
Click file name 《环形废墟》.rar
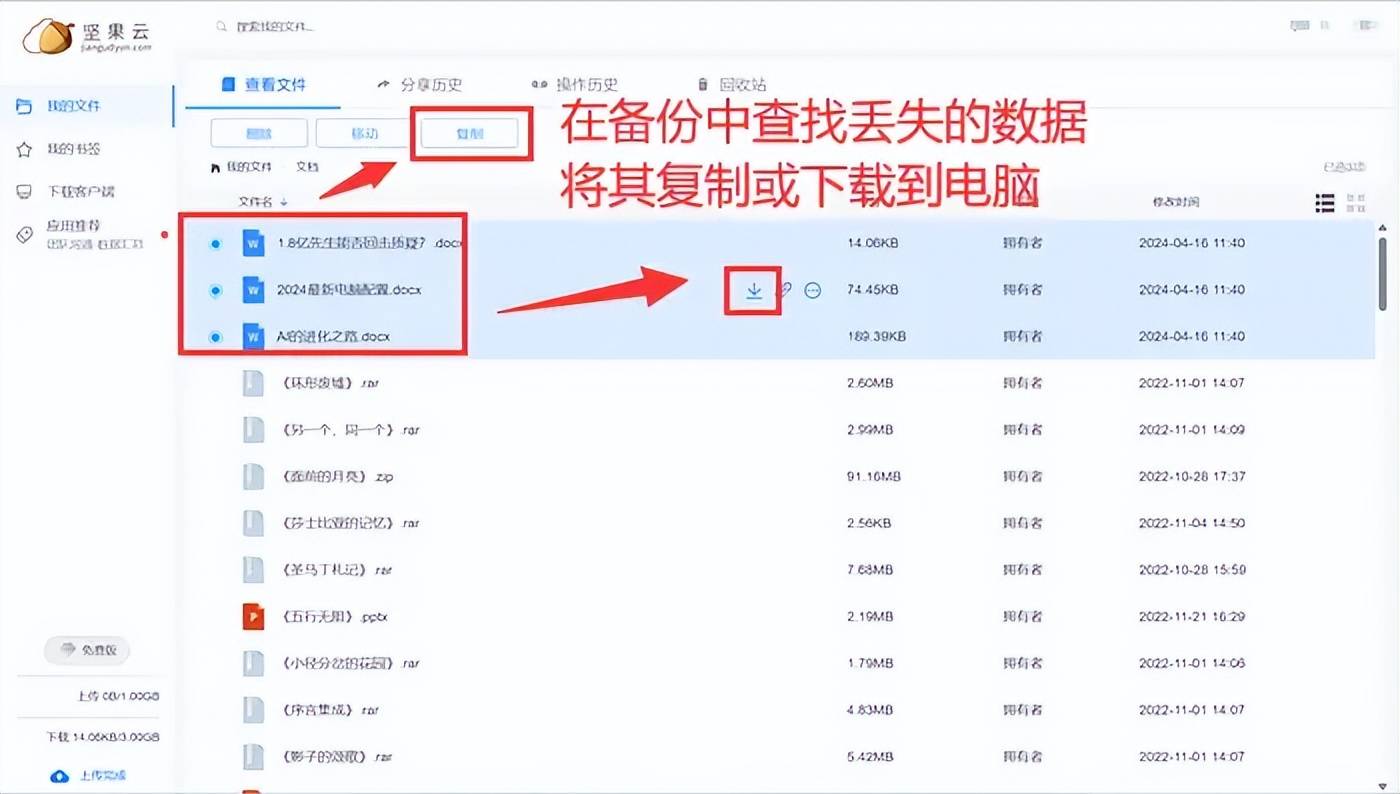pyautogui.click(x=330, y=383)
